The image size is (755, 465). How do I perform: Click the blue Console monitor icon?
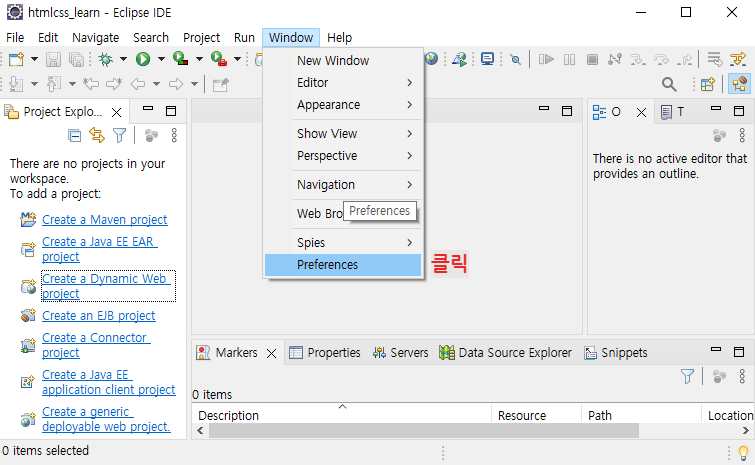coord(487,59)
